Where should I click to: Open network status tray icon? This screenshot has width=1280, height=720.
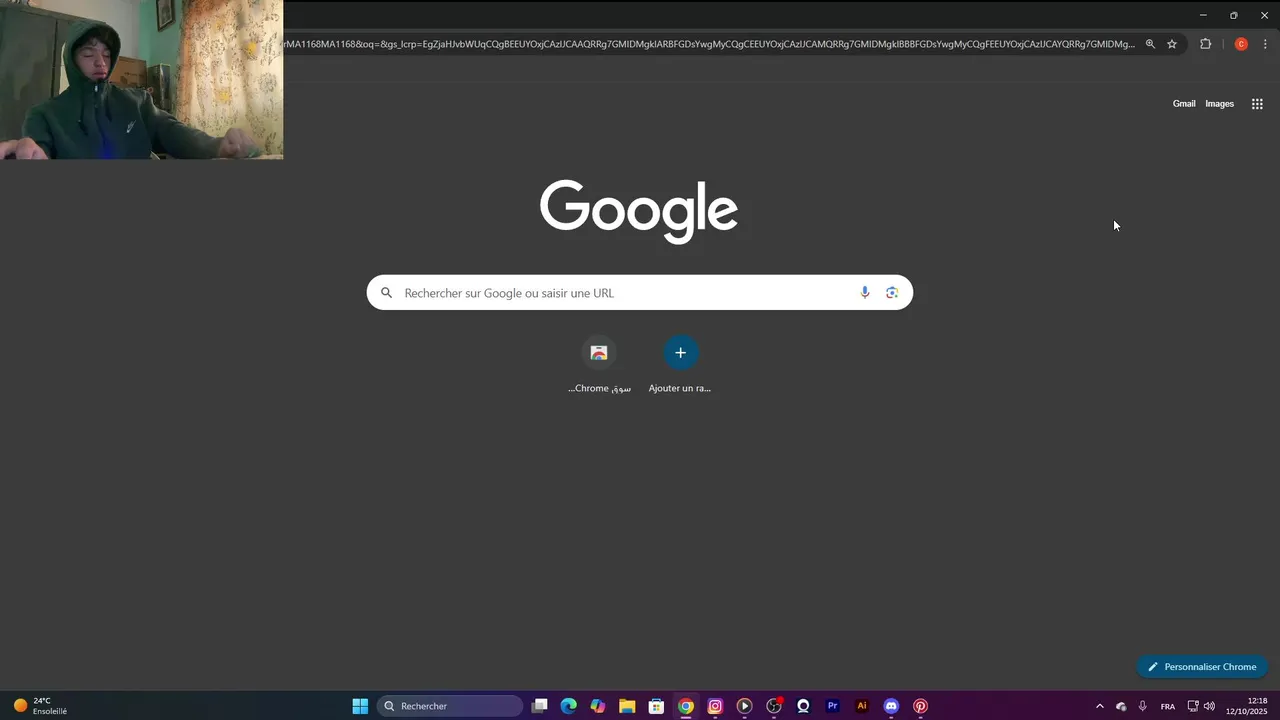pos(1193,706)
